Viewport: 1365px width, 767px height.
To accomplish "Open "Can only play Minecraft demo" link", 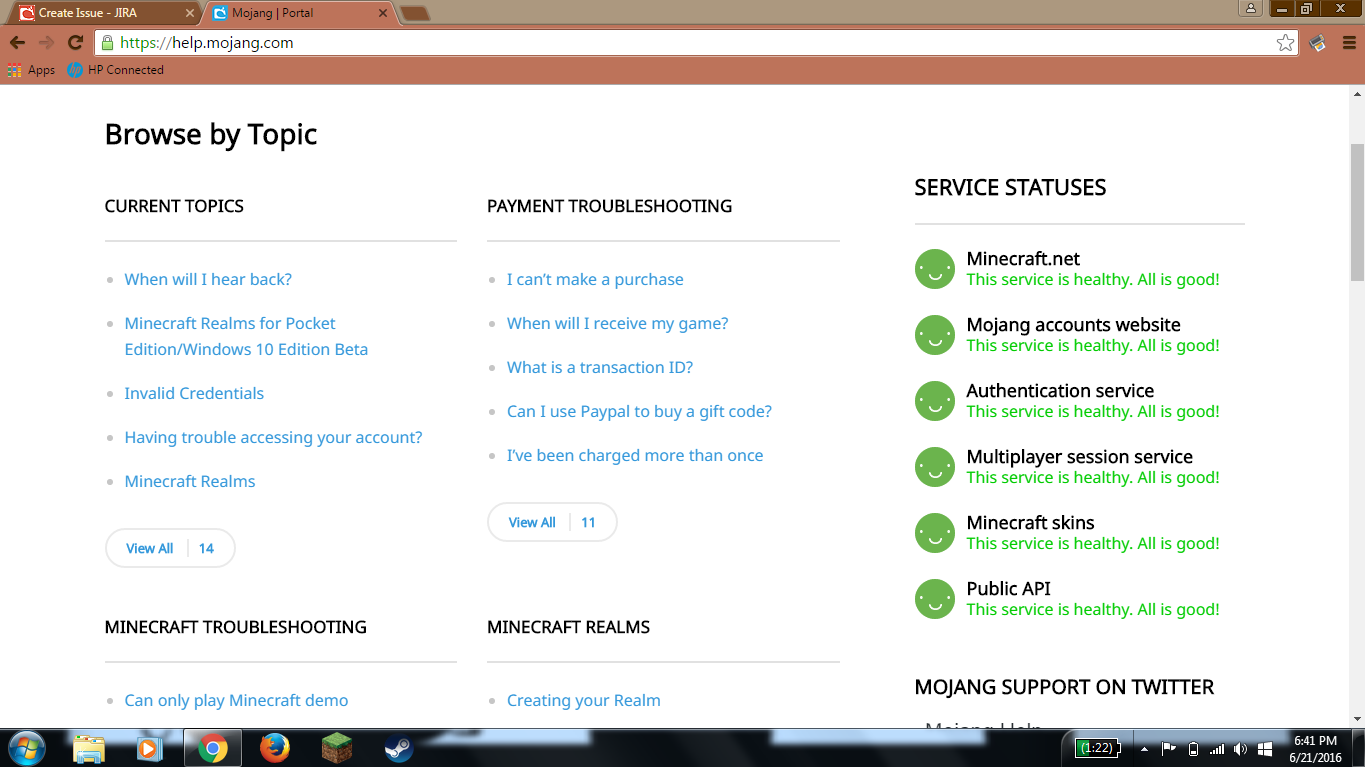I will tap(236, 700).
